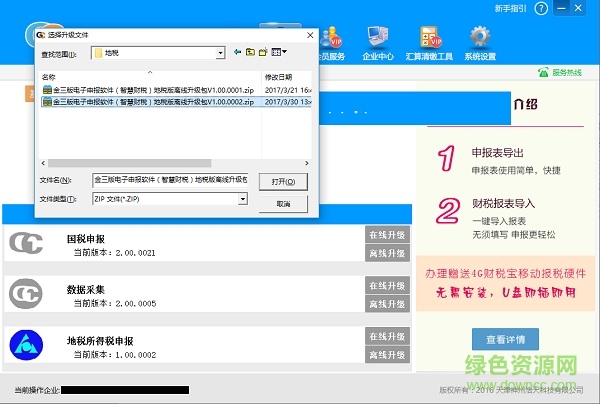This screenshot has height=404, width=600.
Task: Click the 数据采集 module logo icon
Action: [x=26, y=294]
